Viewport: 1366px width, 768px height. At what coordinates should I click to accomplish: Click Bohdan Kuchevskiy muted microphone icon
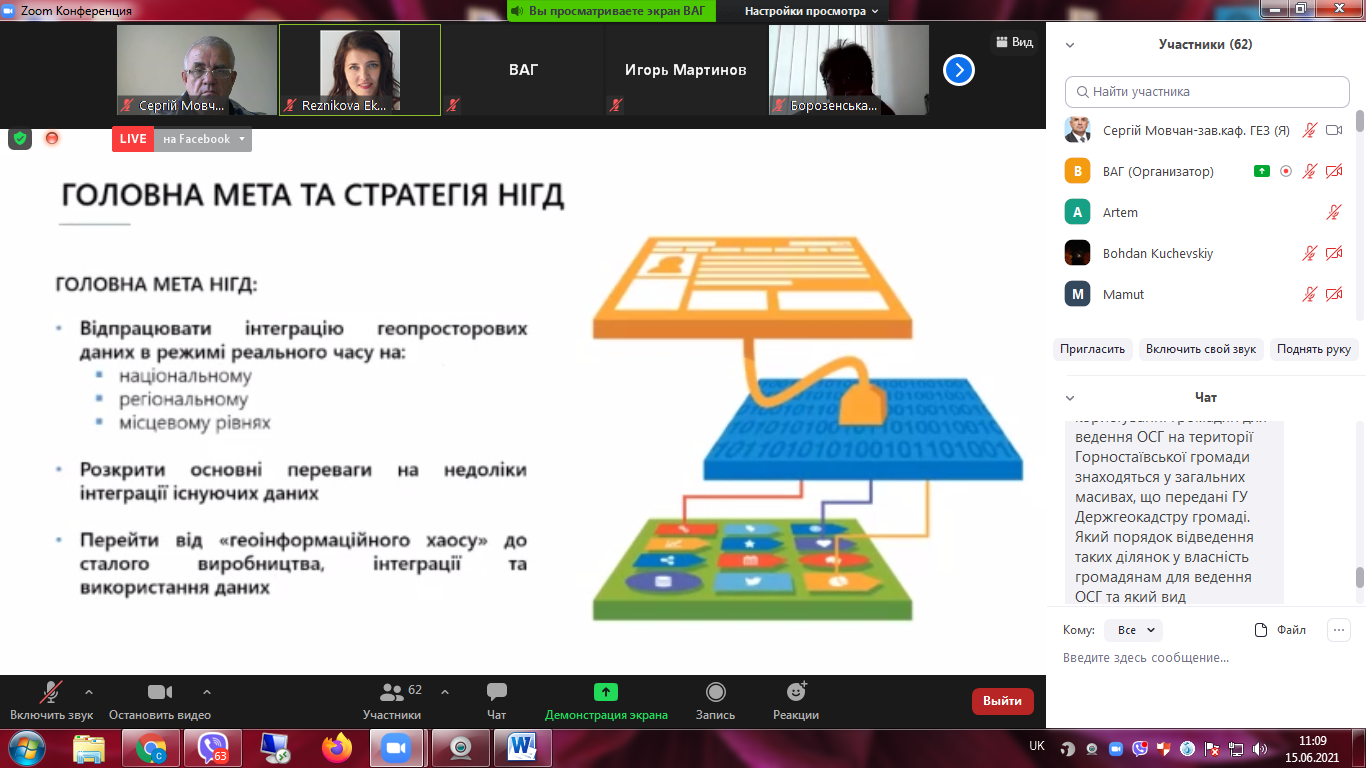[x=1310, y=253]
